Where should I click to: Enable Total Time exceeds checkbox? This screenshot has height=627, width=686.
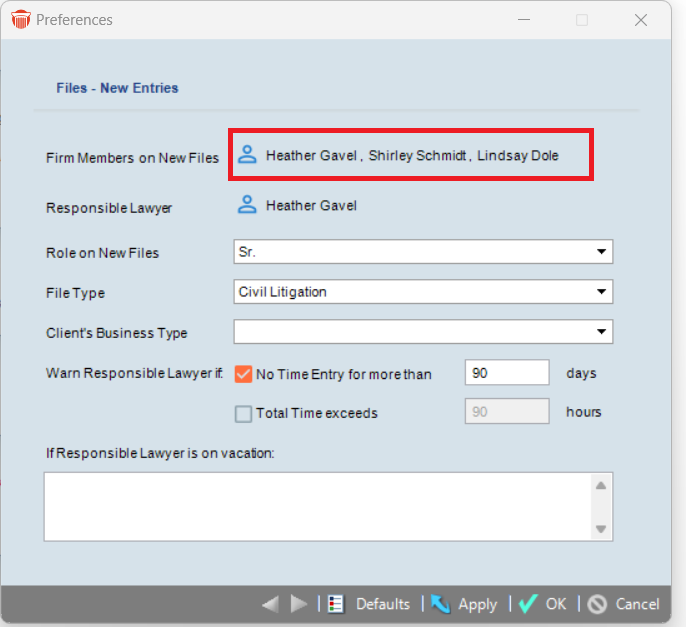click(x=243, y=413)
